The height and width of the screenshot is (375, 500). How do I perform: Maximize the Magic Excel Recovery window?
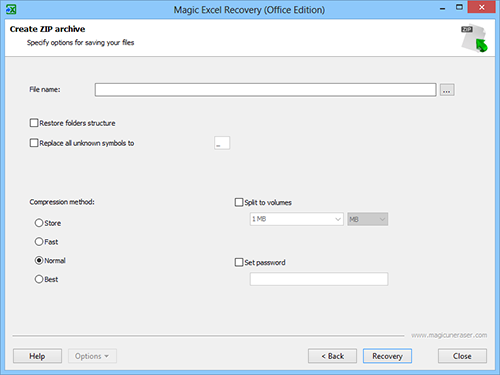459,7
